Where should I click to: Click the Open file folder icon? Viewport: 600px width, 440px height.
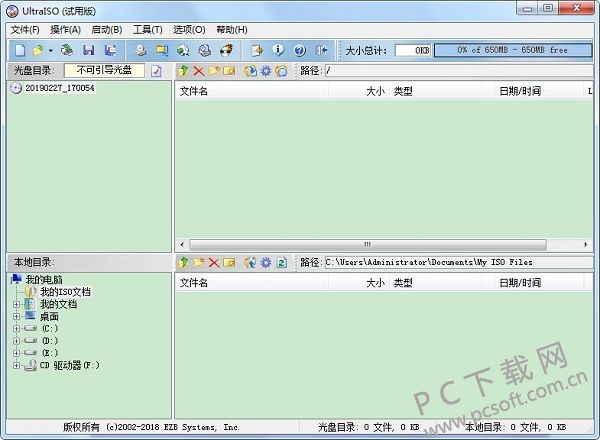coord(38,50)
